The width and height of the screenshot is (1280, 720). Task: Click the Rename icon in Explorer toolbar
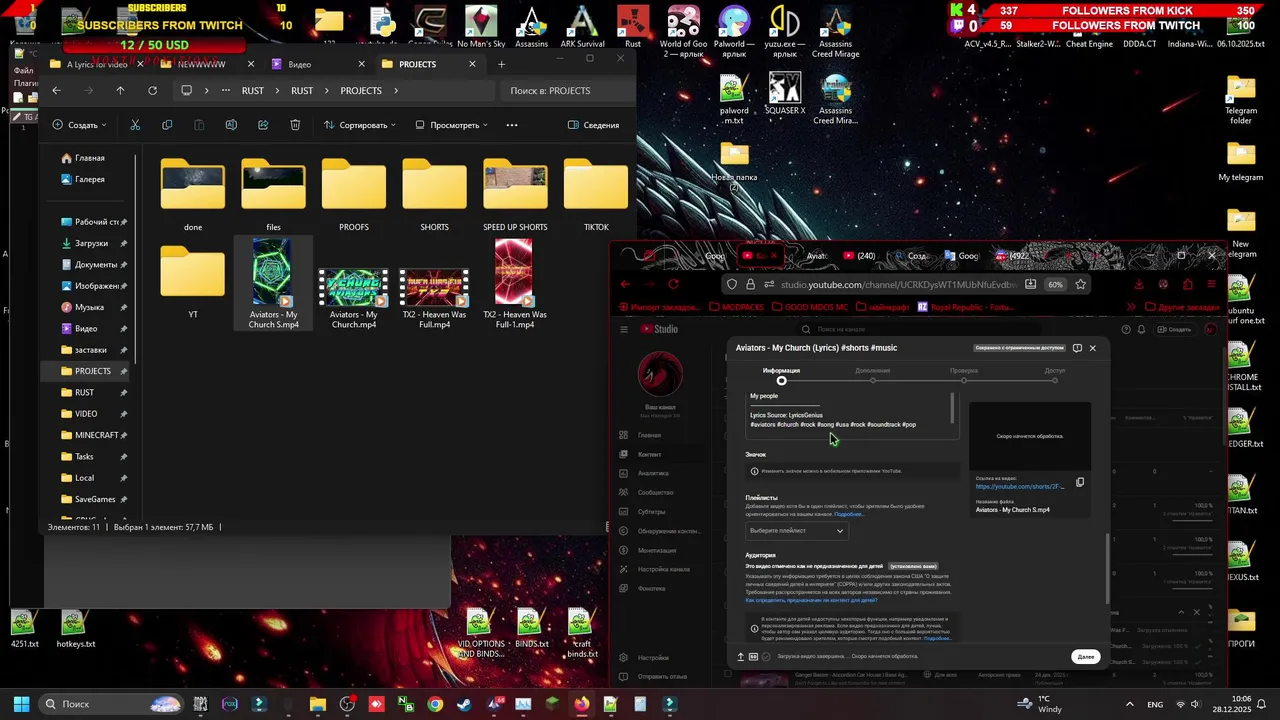click(x=231, y=125)
